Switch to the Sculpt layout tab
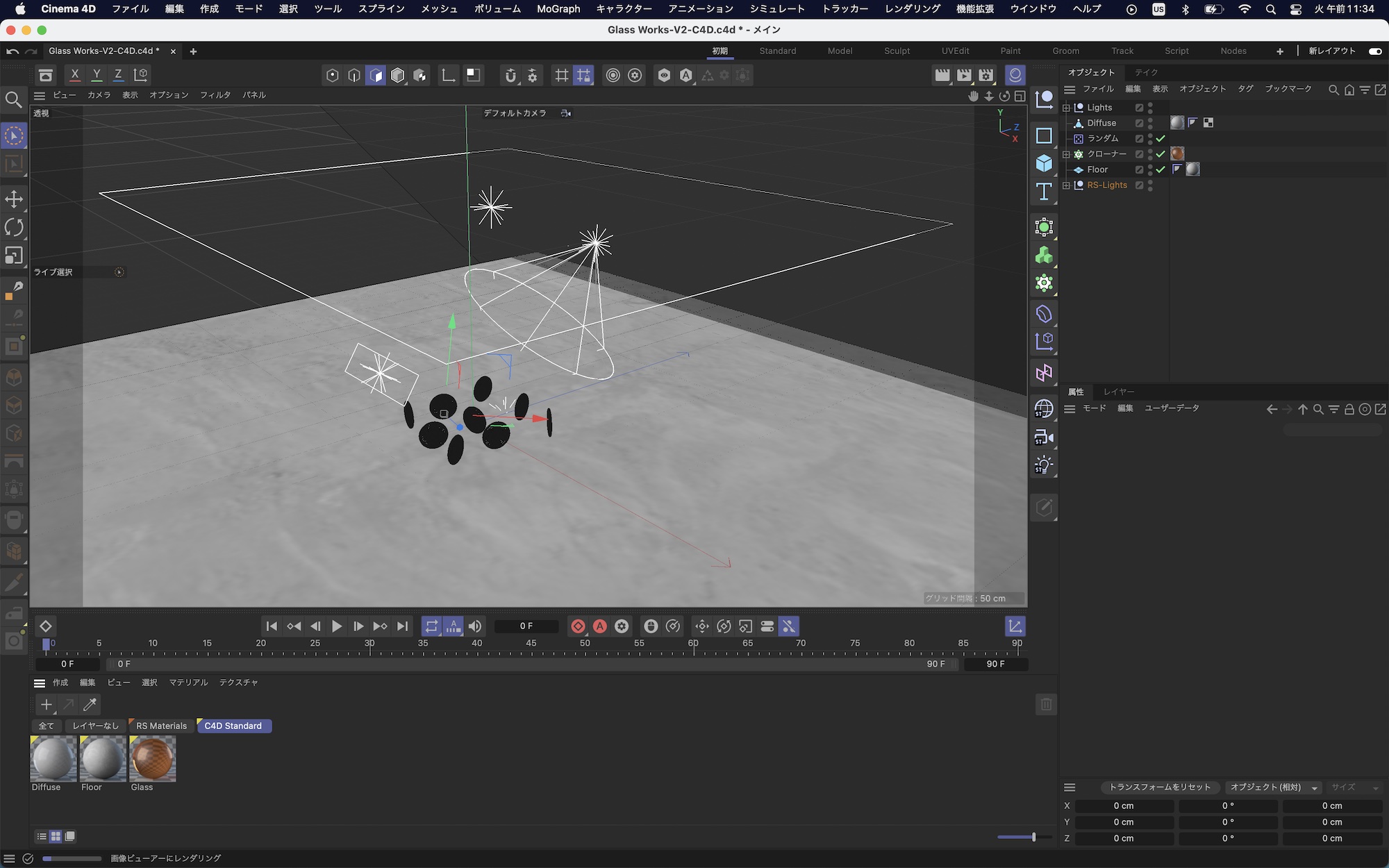Viewport: 1389px width, 868px height. point(897,51)
